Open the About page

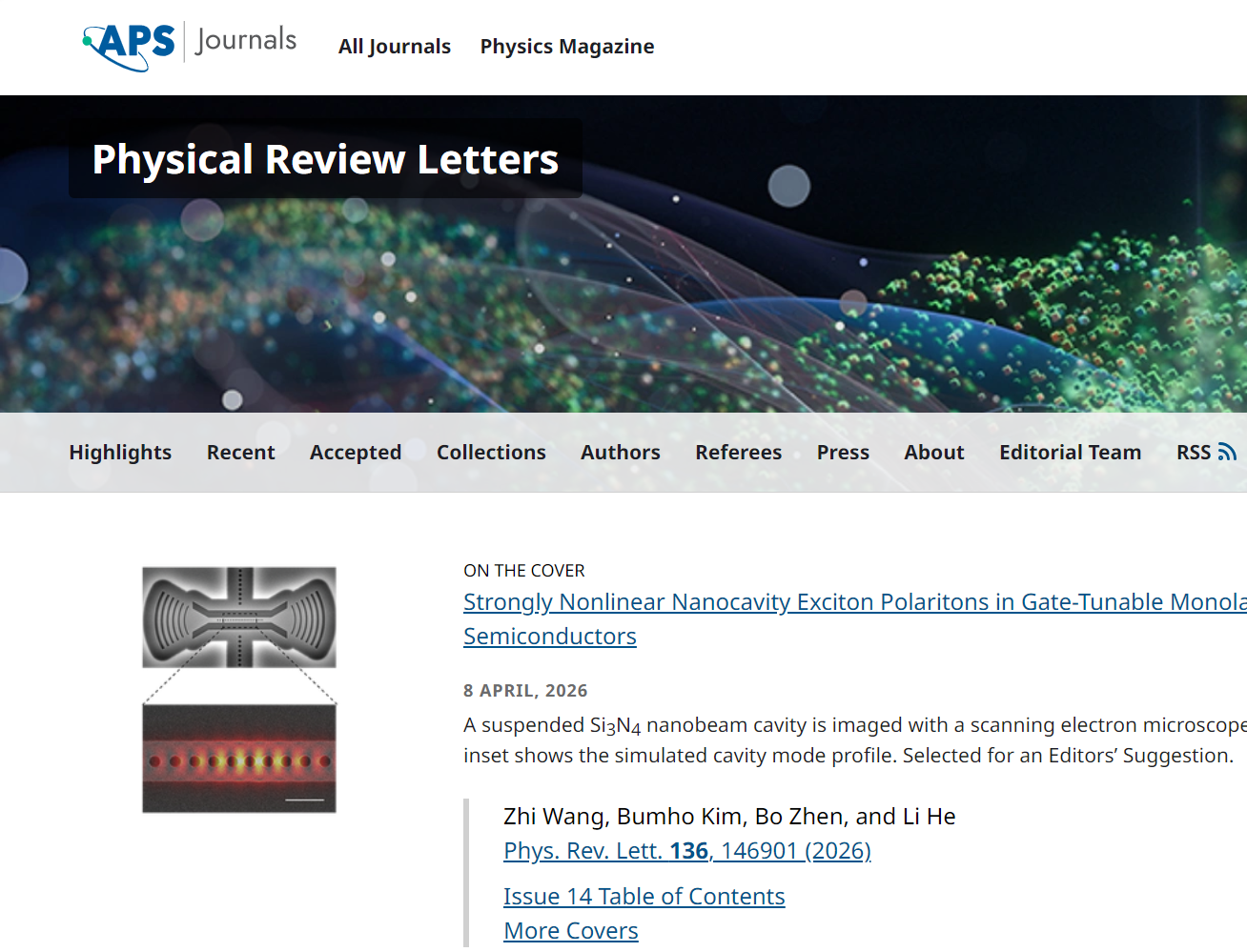pos(933,452)
